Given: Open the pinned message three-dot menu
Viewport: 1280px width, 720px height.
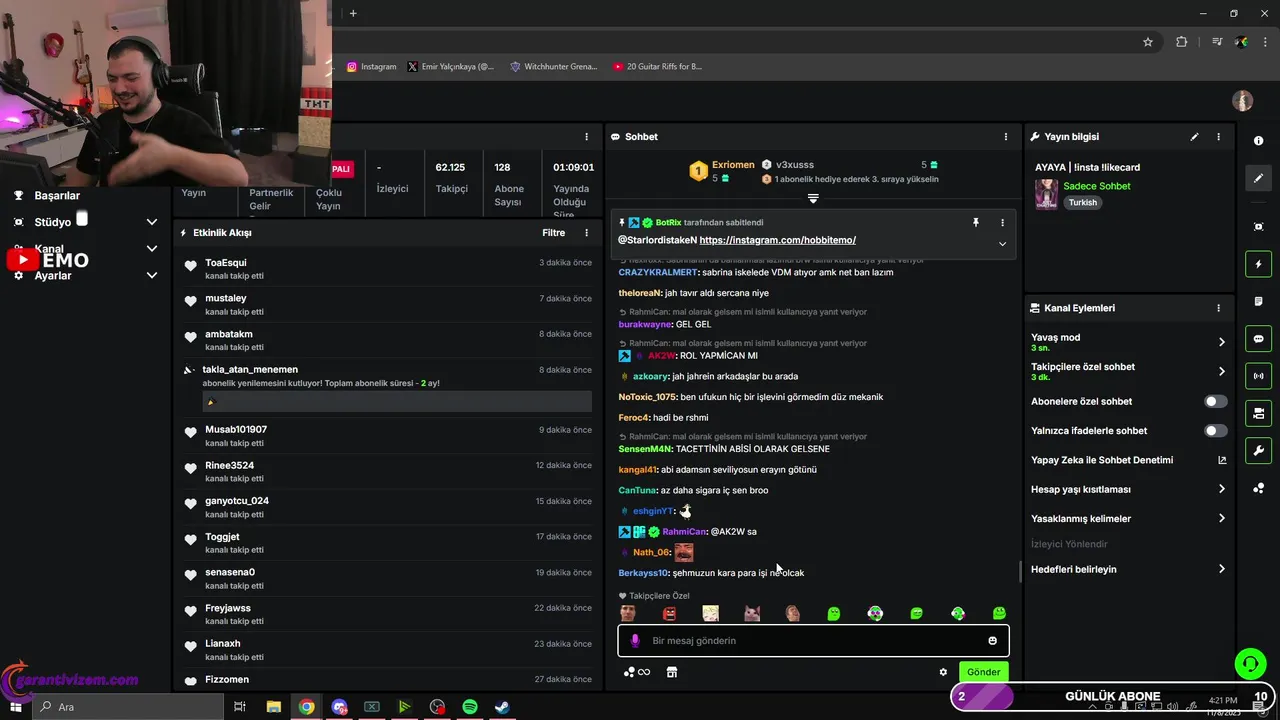Looking at the screenshot, I should pyautogui.click(x=1002, y=222).
